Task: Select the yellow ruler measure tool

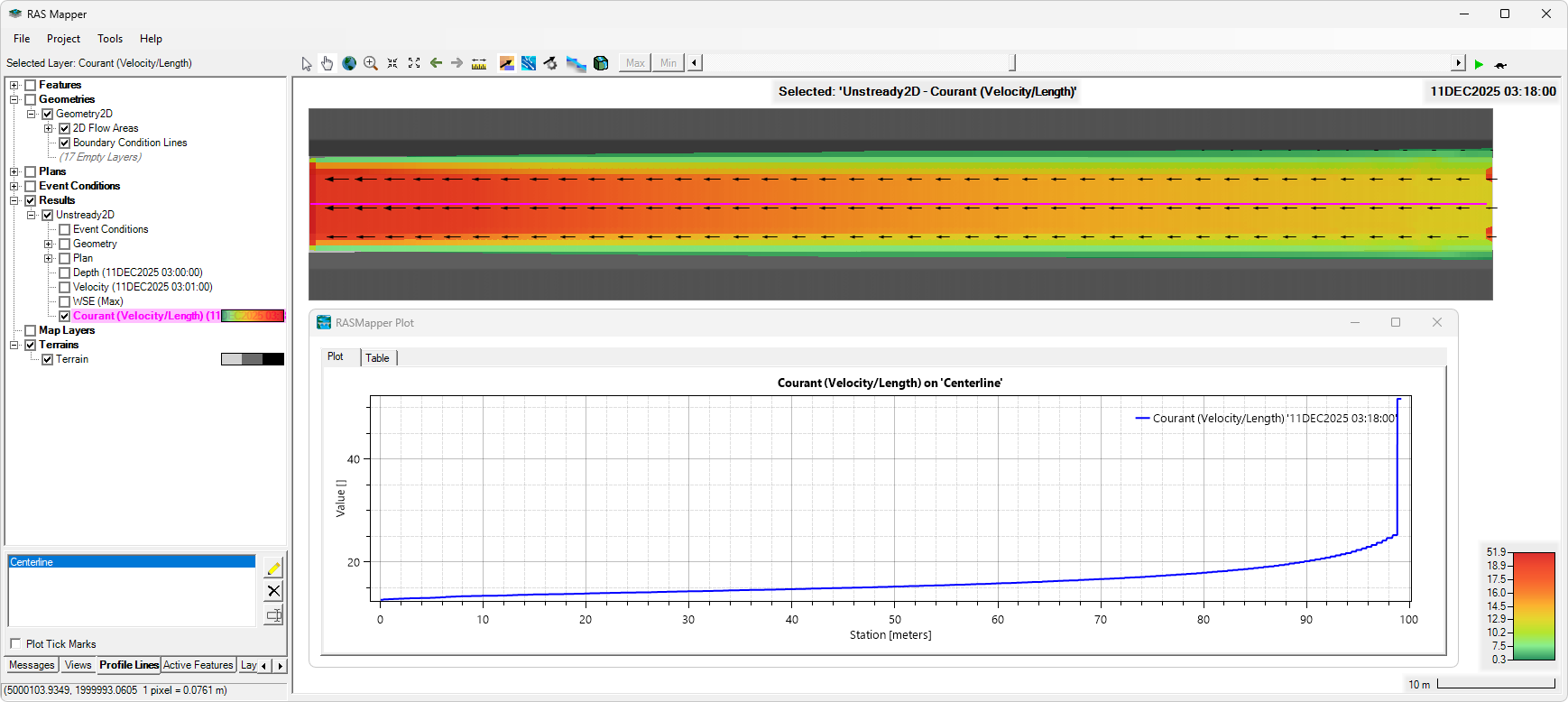Action: pyautogui.click(x=479, y=63)
